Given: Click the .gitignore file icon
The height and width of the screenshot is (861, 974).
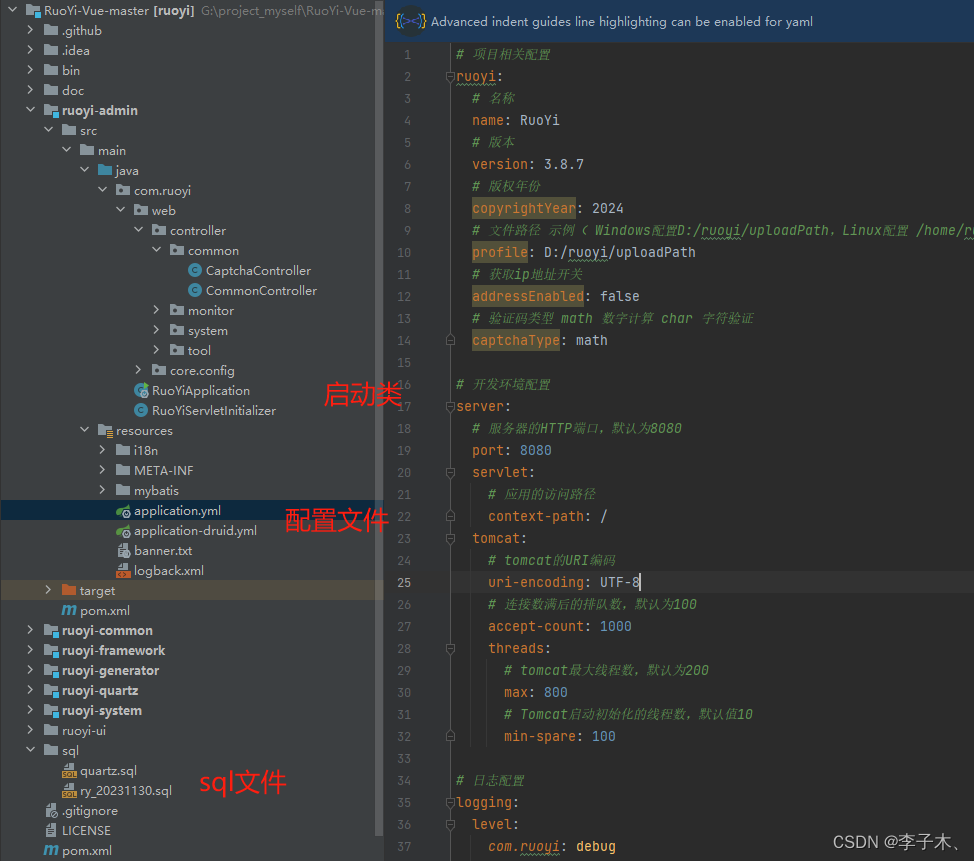Looking at the screenshot, I should point(52,810).
